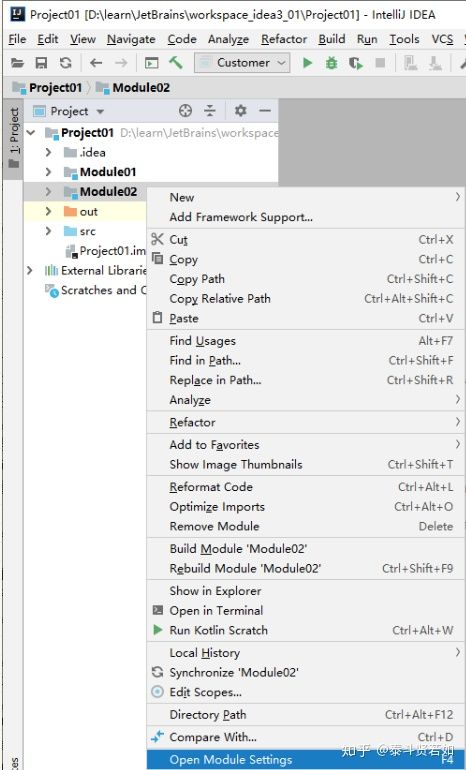466x770 pixels.
Task: Hide the Project panel with minus icon
Action: pyautogui.click(x=265, y=111)
